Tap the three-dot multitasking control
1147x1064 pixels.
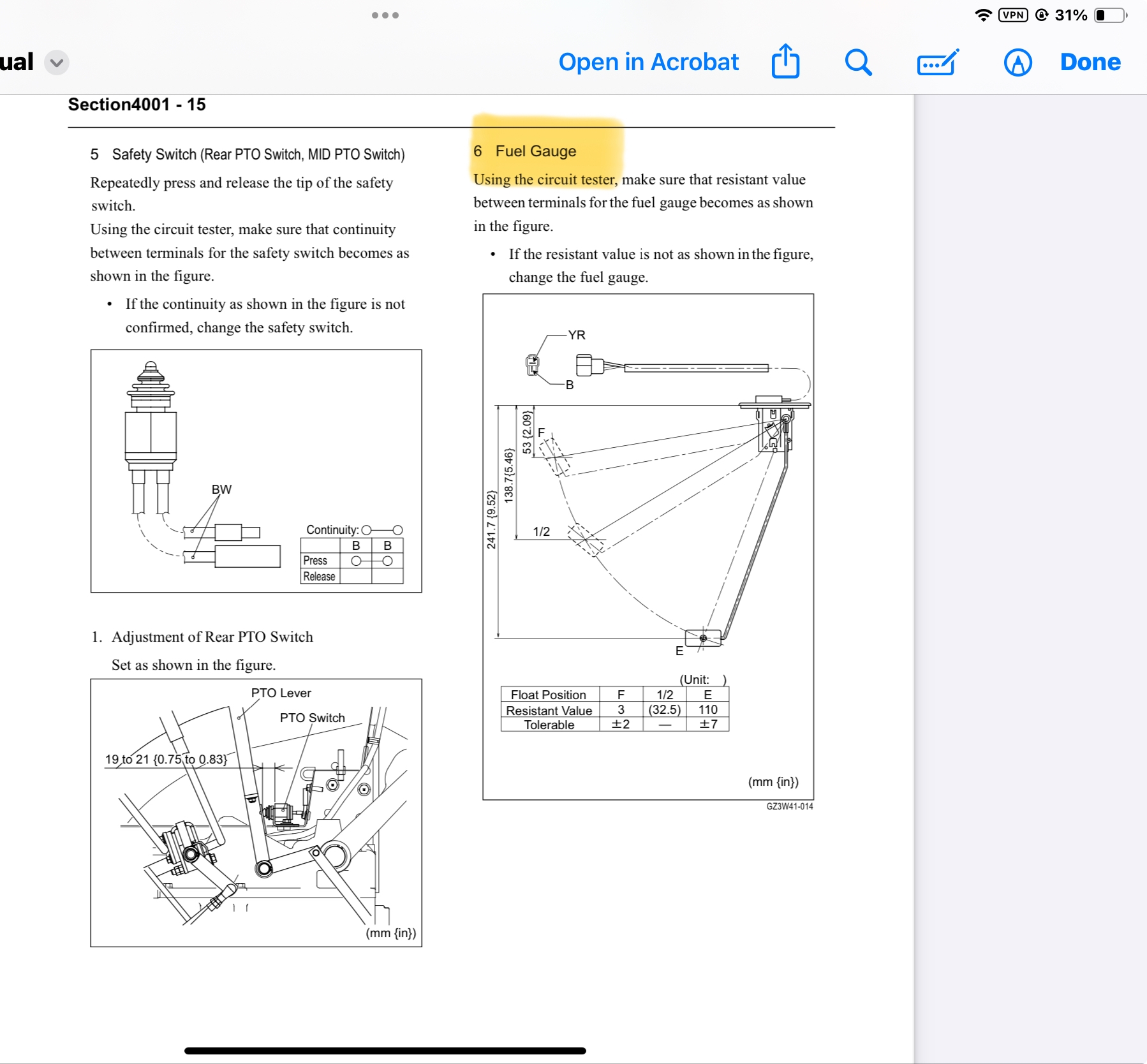[x=385, y=15]
